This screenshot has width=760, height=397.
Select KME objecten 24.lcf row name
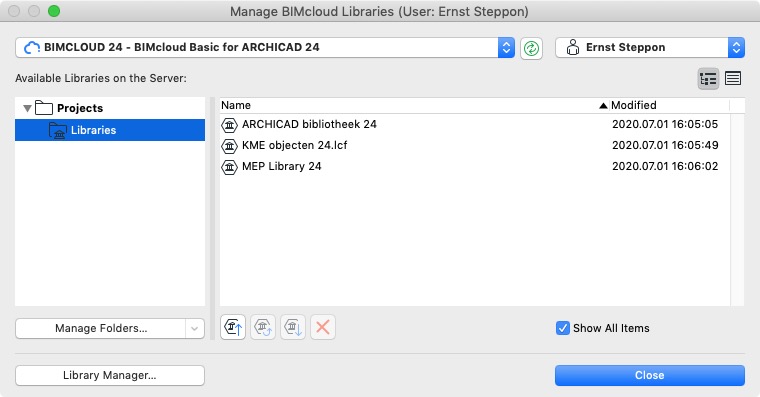click(295, 145)
